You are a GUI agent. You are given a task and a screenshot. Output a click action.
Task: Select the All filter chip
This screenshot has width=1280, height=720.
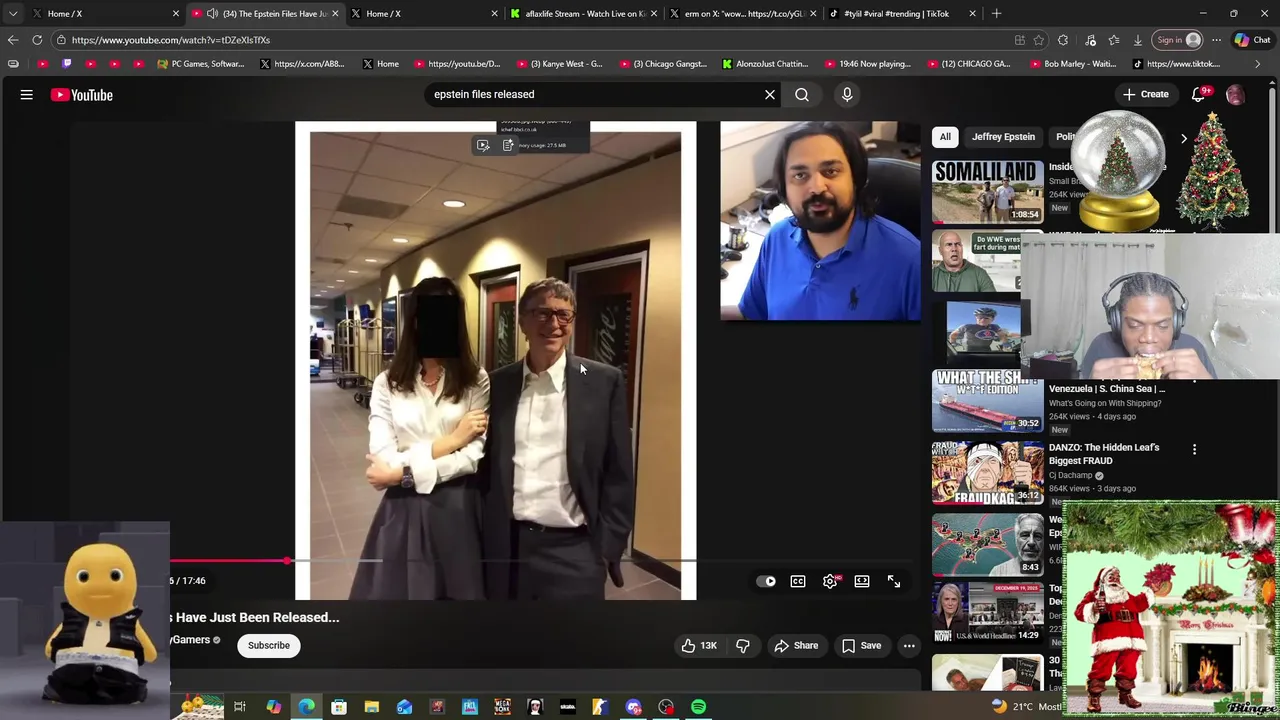[x=945, y=137]
